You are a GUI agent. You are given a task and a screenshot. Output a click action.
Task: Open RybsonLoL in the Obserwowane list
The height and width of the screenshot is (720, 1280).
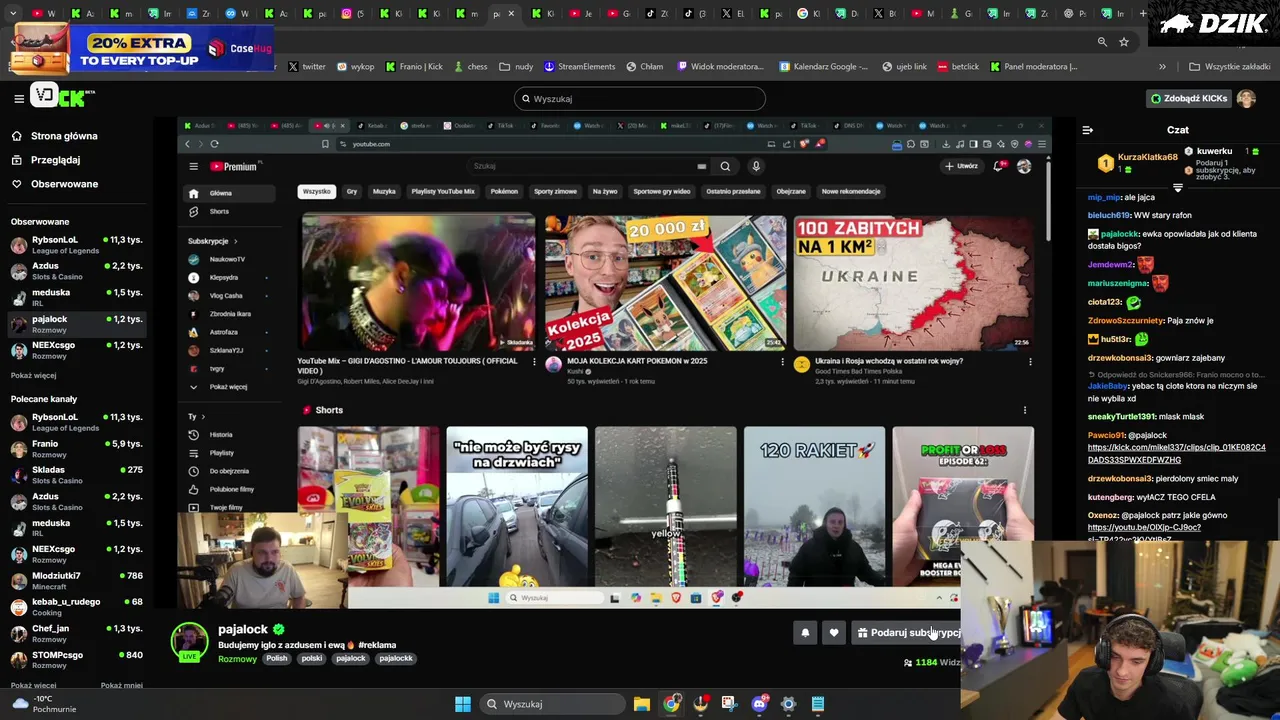(76, 245)
